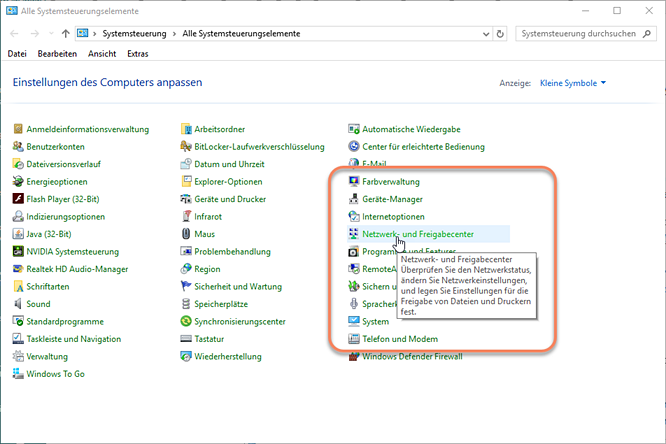Go up one level with up arrow
This screenshot has width=666, height=444.
pos(65,34)
